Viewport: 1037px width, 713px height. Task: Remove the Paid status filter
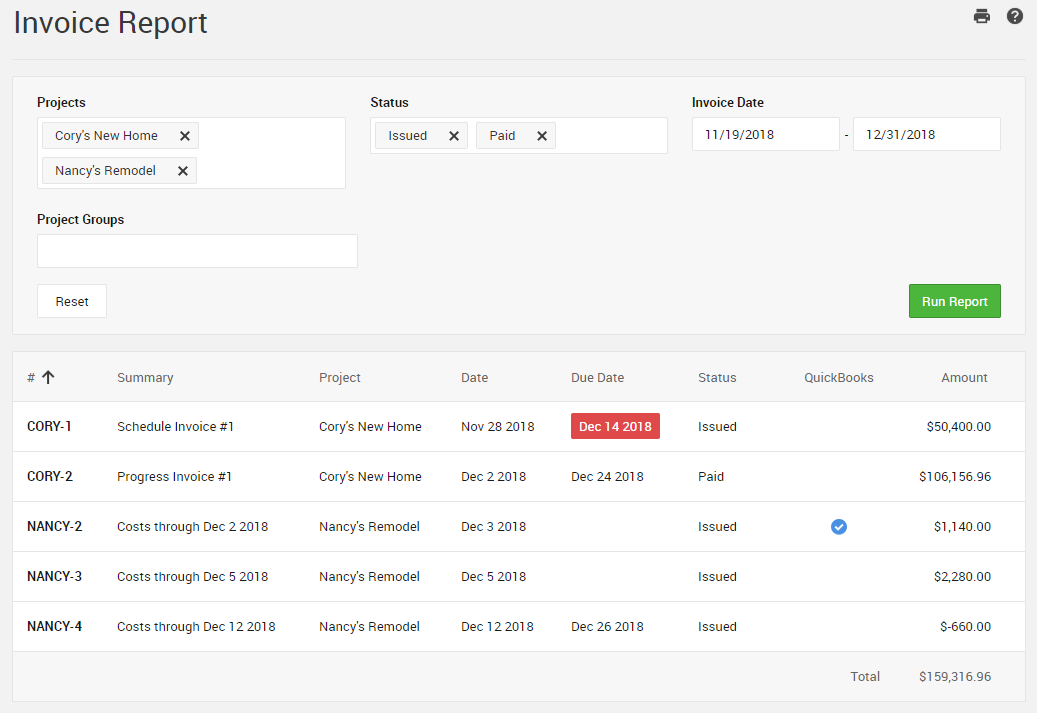tap(541, 136)
